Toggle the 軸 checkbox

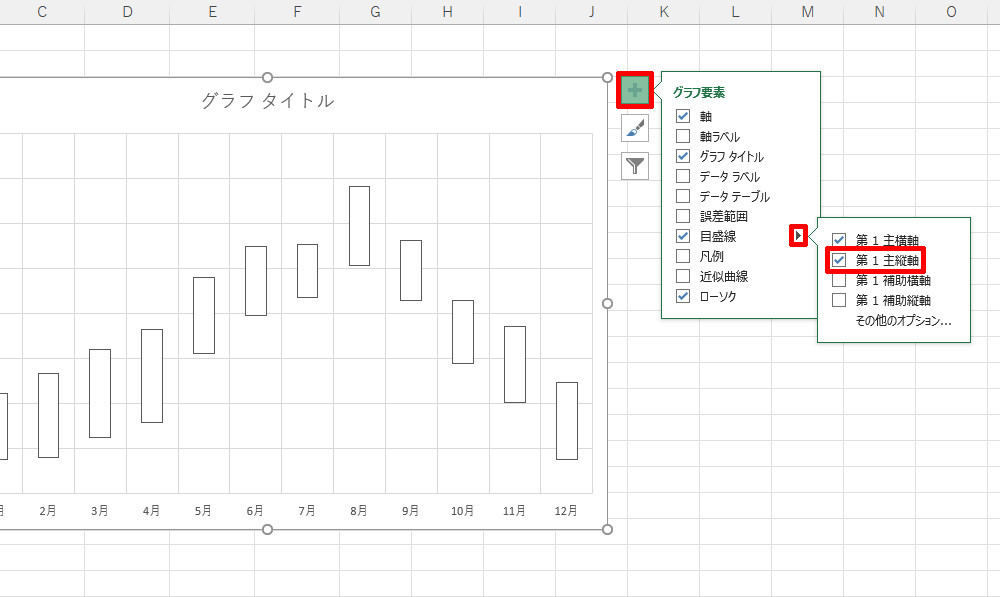(x=683, y=116)
